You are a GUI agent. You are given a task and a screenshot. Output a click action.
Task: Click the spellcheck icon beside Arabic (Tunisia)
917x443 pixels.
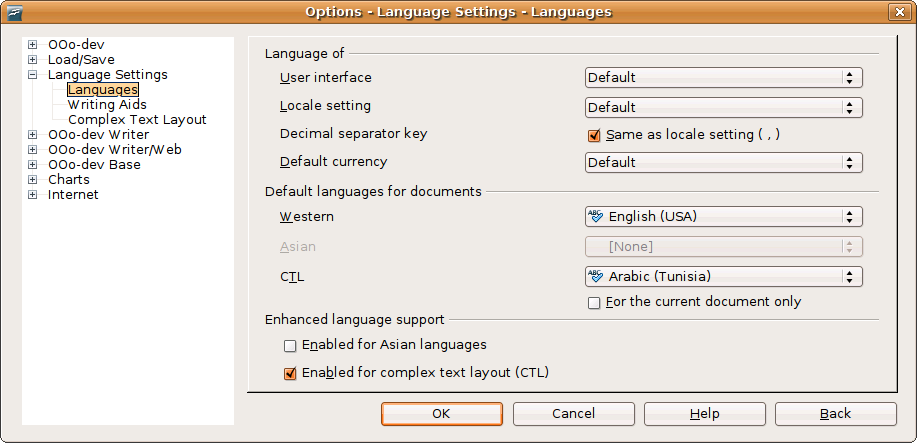[x=596, y=276]
